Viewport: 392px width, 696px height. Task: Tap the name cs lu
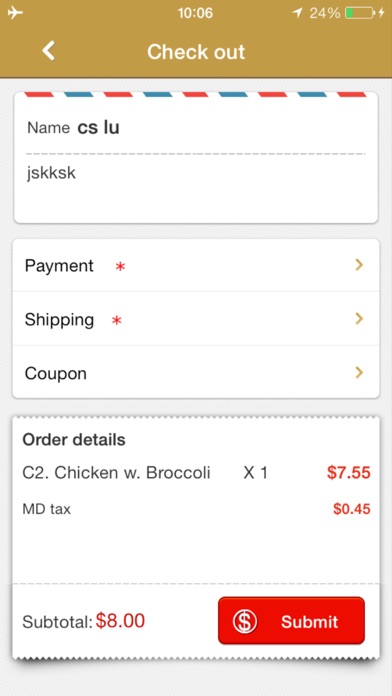(x=98, y=127)
